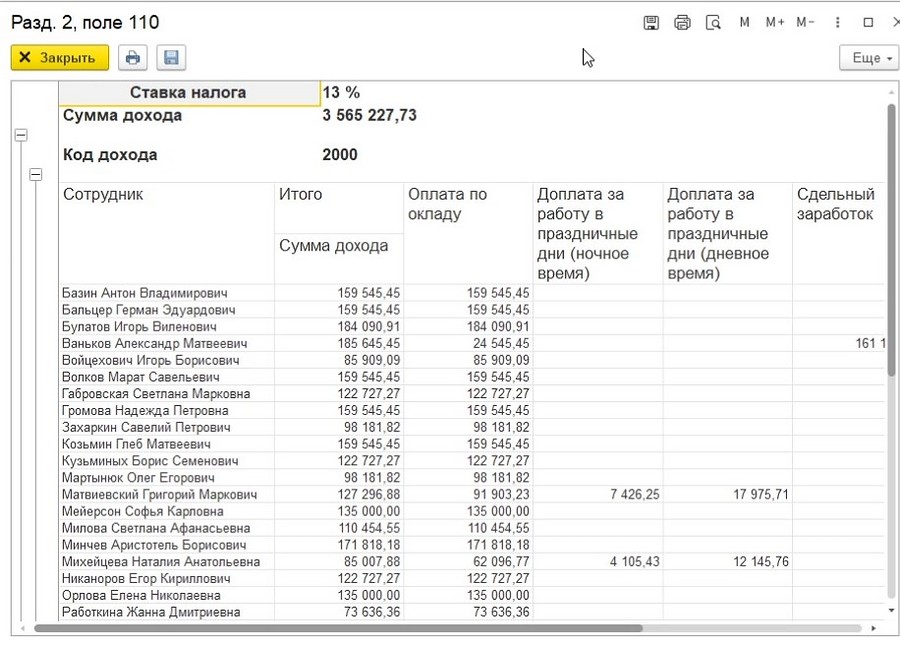Click the title bar print icon

point(682,23)
